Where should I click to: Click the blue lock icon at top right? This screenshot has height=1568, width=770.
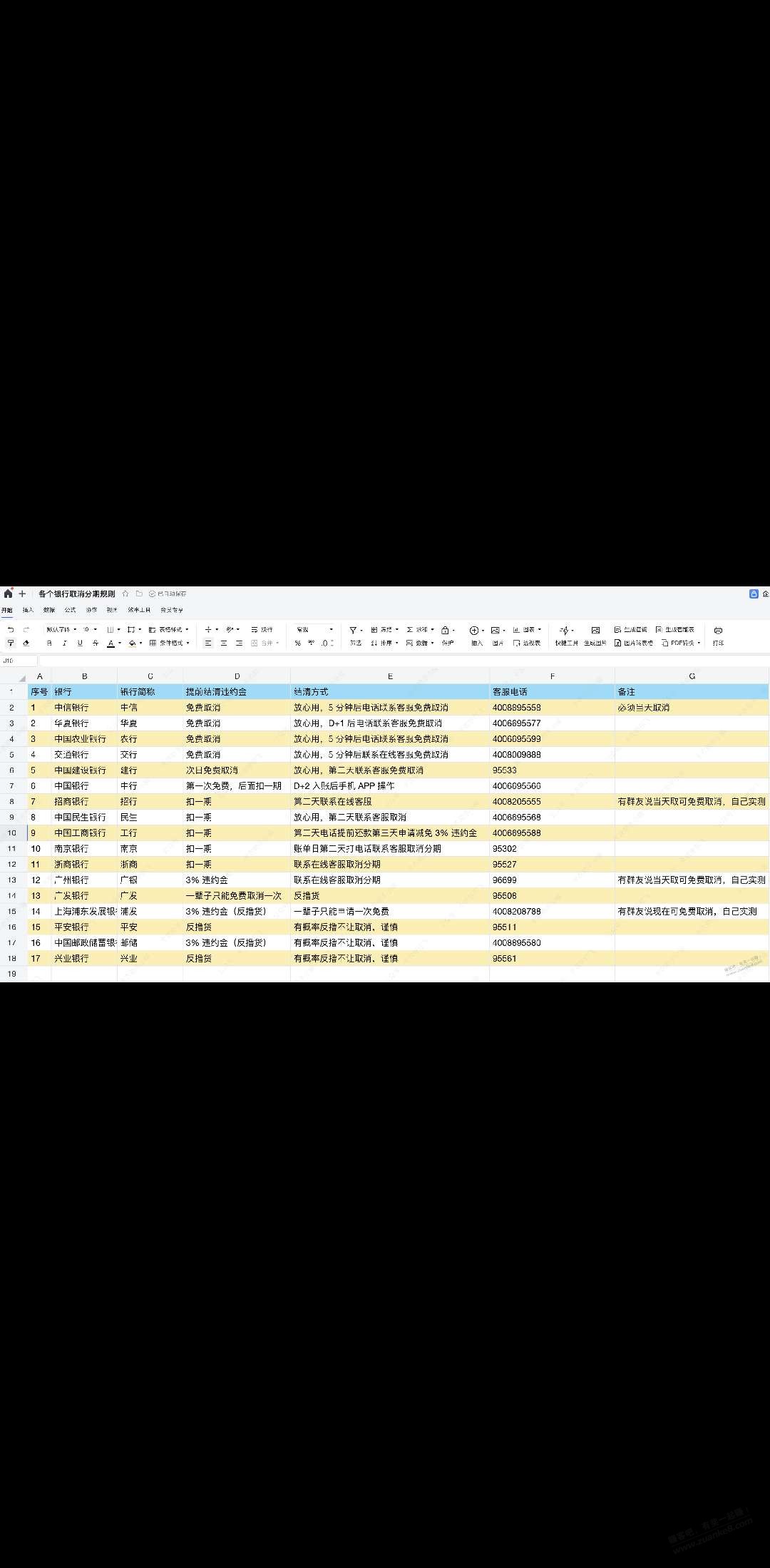tap(754, 594)
